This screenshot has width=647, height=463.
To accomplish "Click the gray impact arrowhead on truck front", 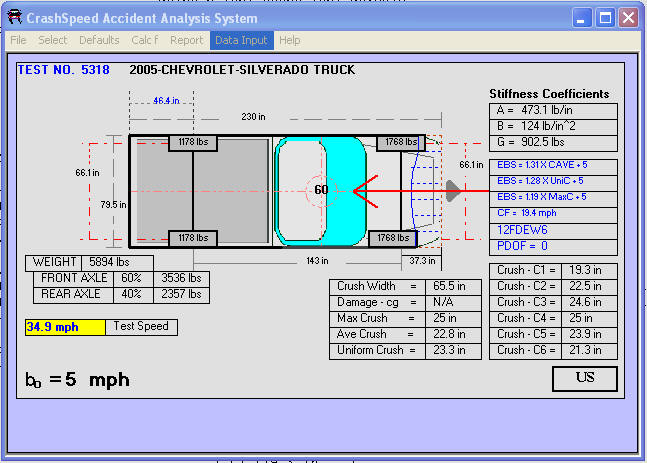I will (x=452, y=189).
